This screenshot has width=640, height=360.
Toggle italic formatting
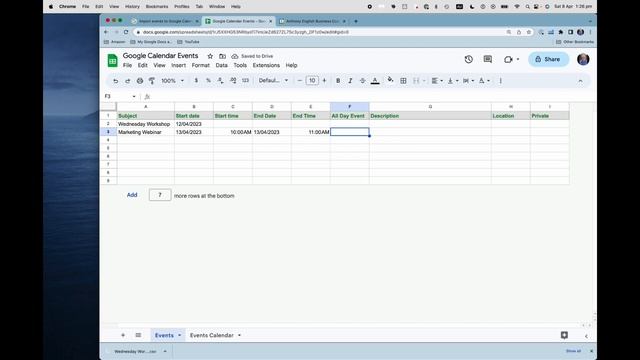(350, 81)
